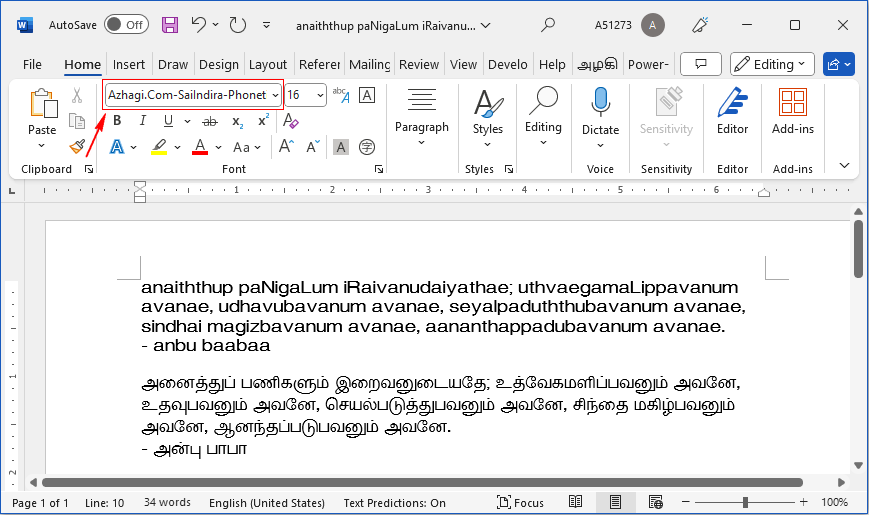Toggle Character Shading gray A

tap(341, 147)
